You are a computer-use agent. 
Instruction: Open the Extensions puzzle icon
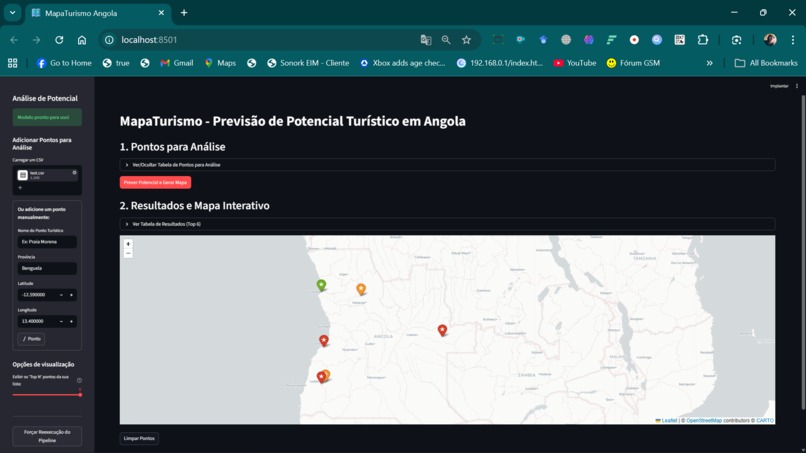coord(702,40)
